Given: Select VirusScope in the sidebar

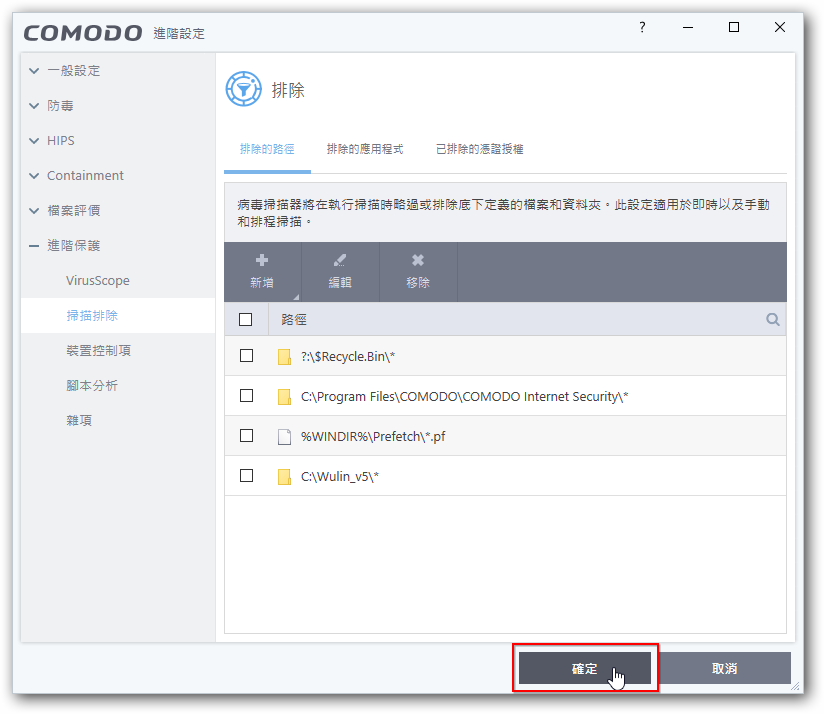Looking at the screenshot, I should pyautogui.click(x=98, y=281).
